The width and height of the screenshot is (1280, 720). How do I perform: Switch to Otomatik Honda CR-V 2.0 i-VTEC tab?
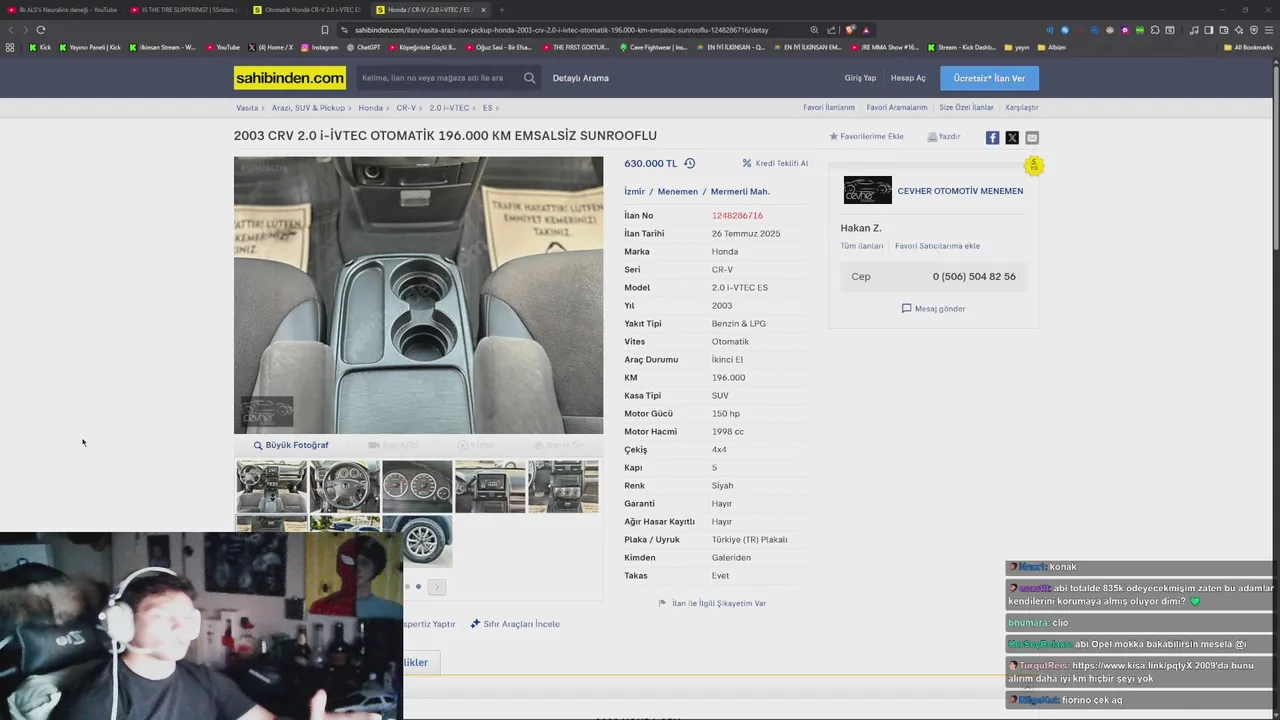[306, 10]
